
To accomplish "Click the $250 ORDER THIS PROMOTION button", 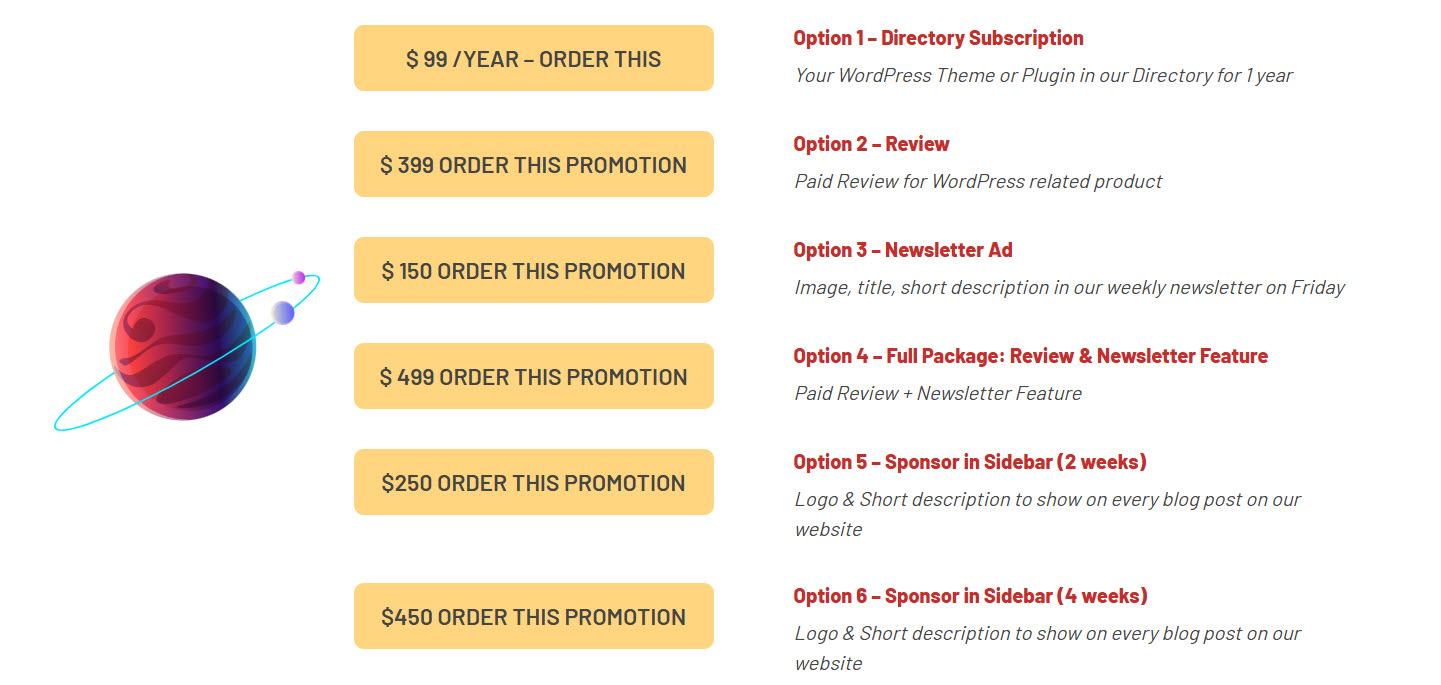I will pos(533,482).
